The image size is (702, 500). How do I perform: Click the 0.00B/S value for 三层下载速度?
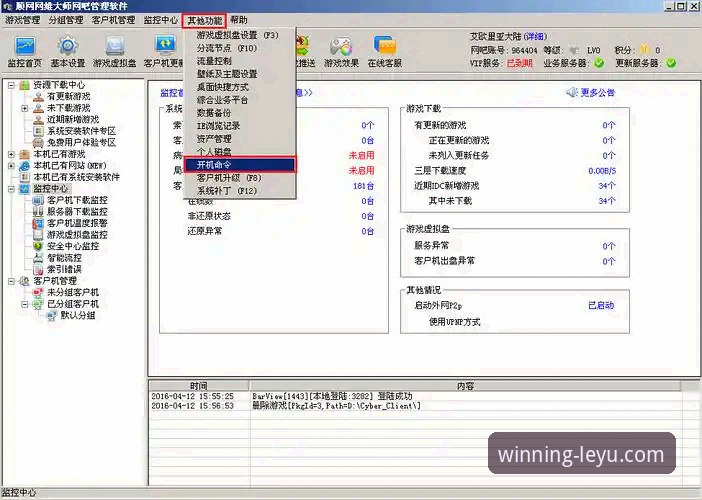pyautogui.click(x=602, y=171)
